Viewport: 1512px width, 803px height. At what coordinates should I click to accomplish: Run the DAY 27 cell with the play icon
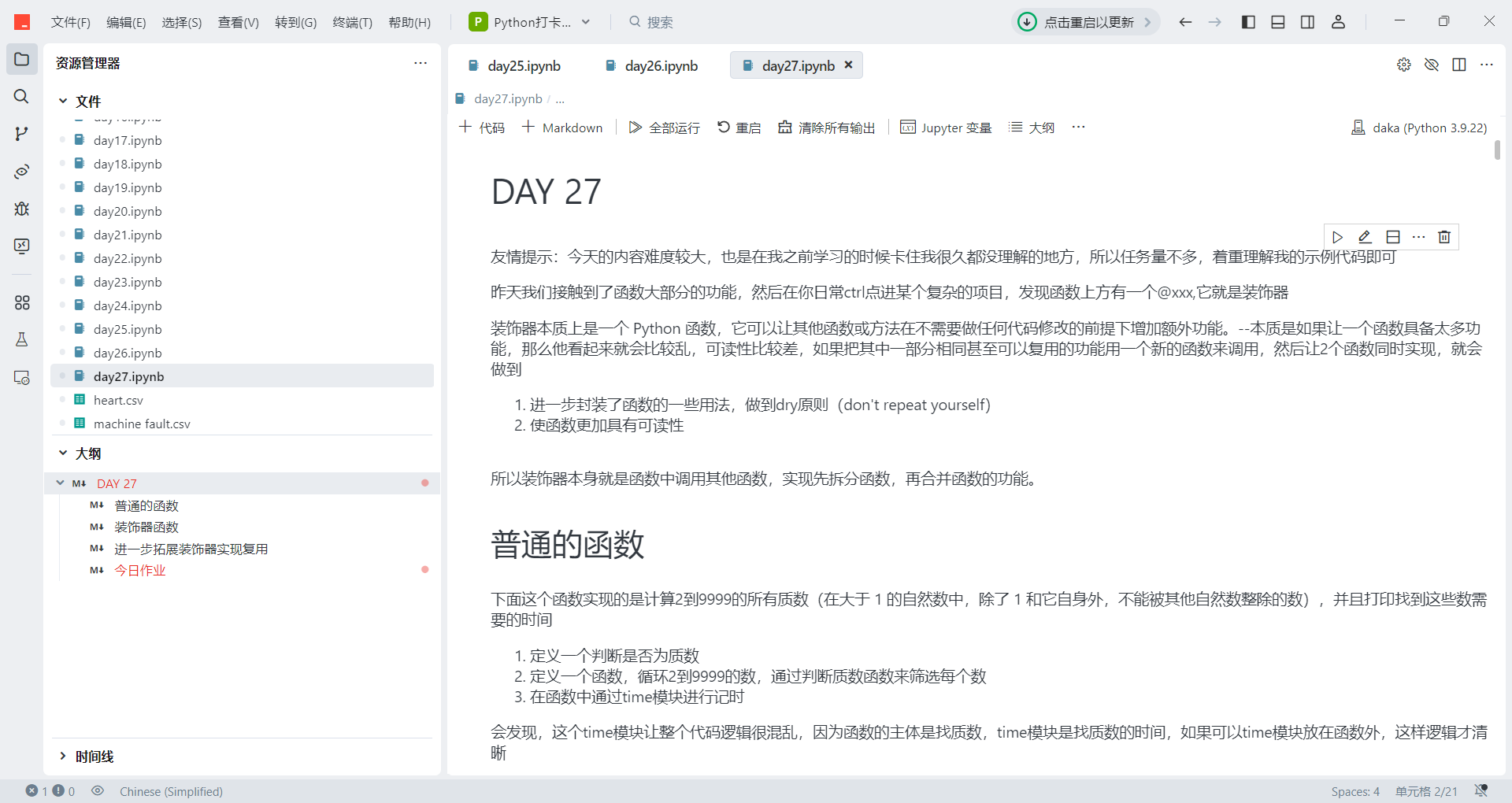(x=1336, y=236)
